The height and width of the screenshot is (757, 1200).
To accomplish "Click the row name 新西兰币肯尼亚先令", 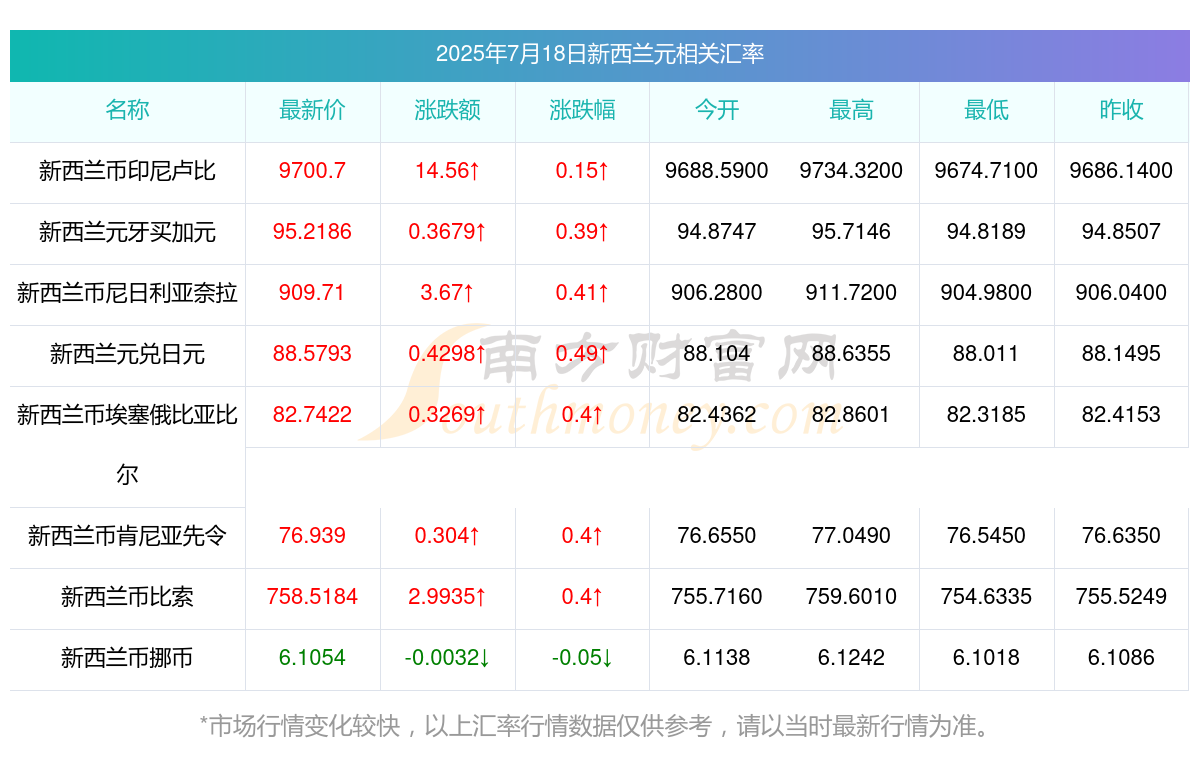I will coord(127,536).
